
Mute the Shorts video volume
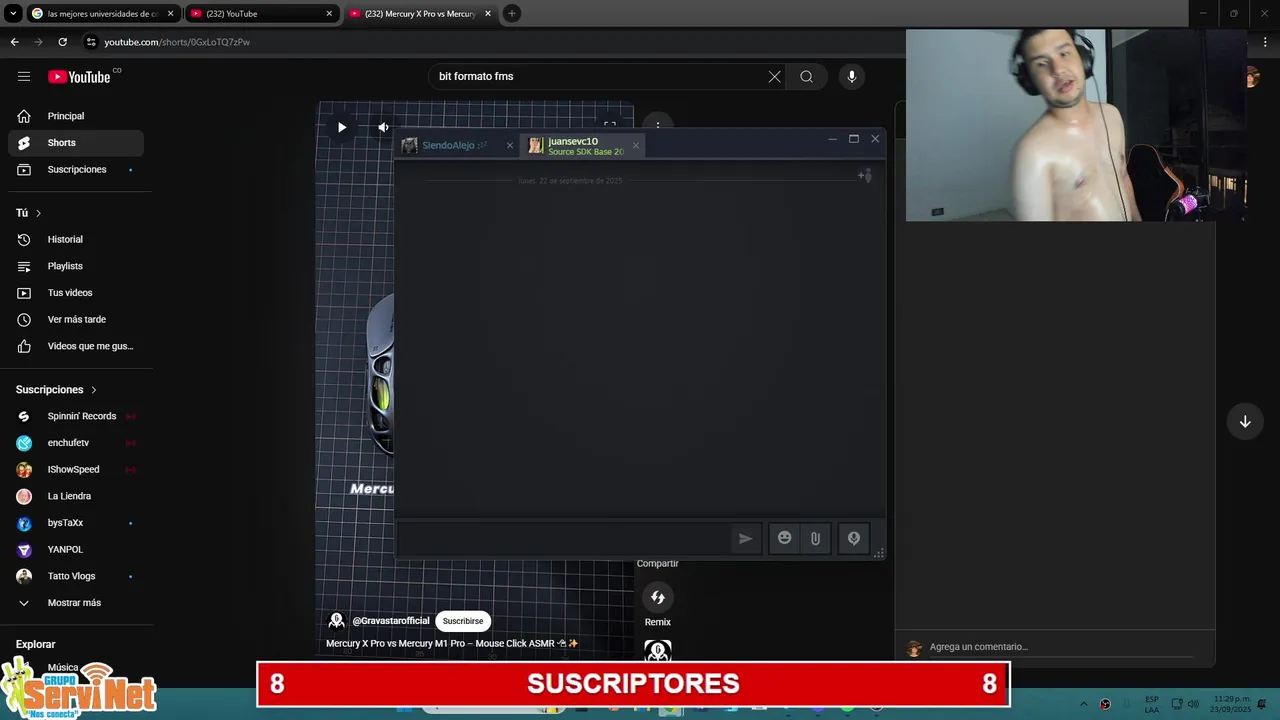383,127
